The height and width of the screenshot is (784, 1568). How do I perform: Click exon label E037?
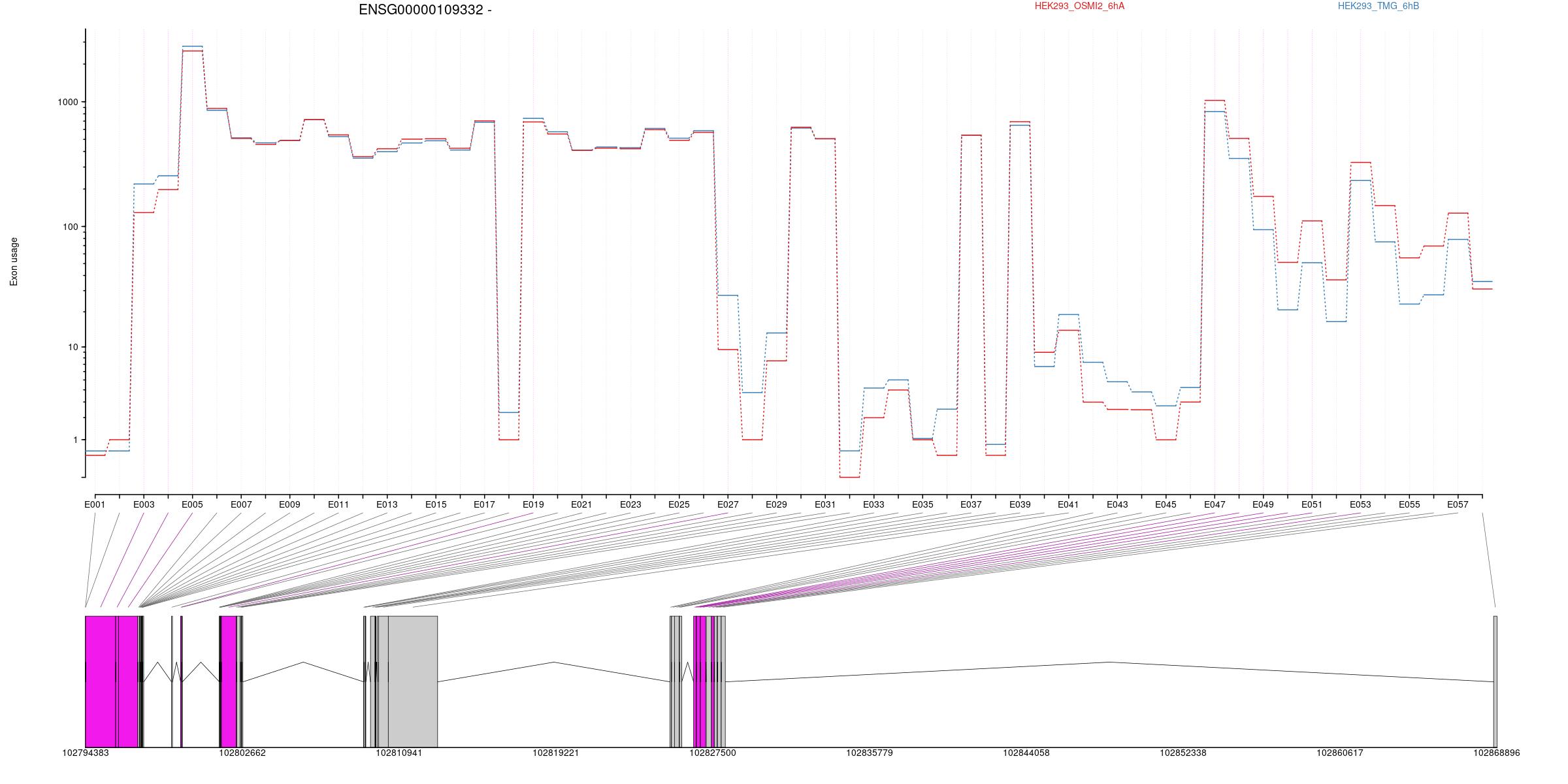[971, 504]
